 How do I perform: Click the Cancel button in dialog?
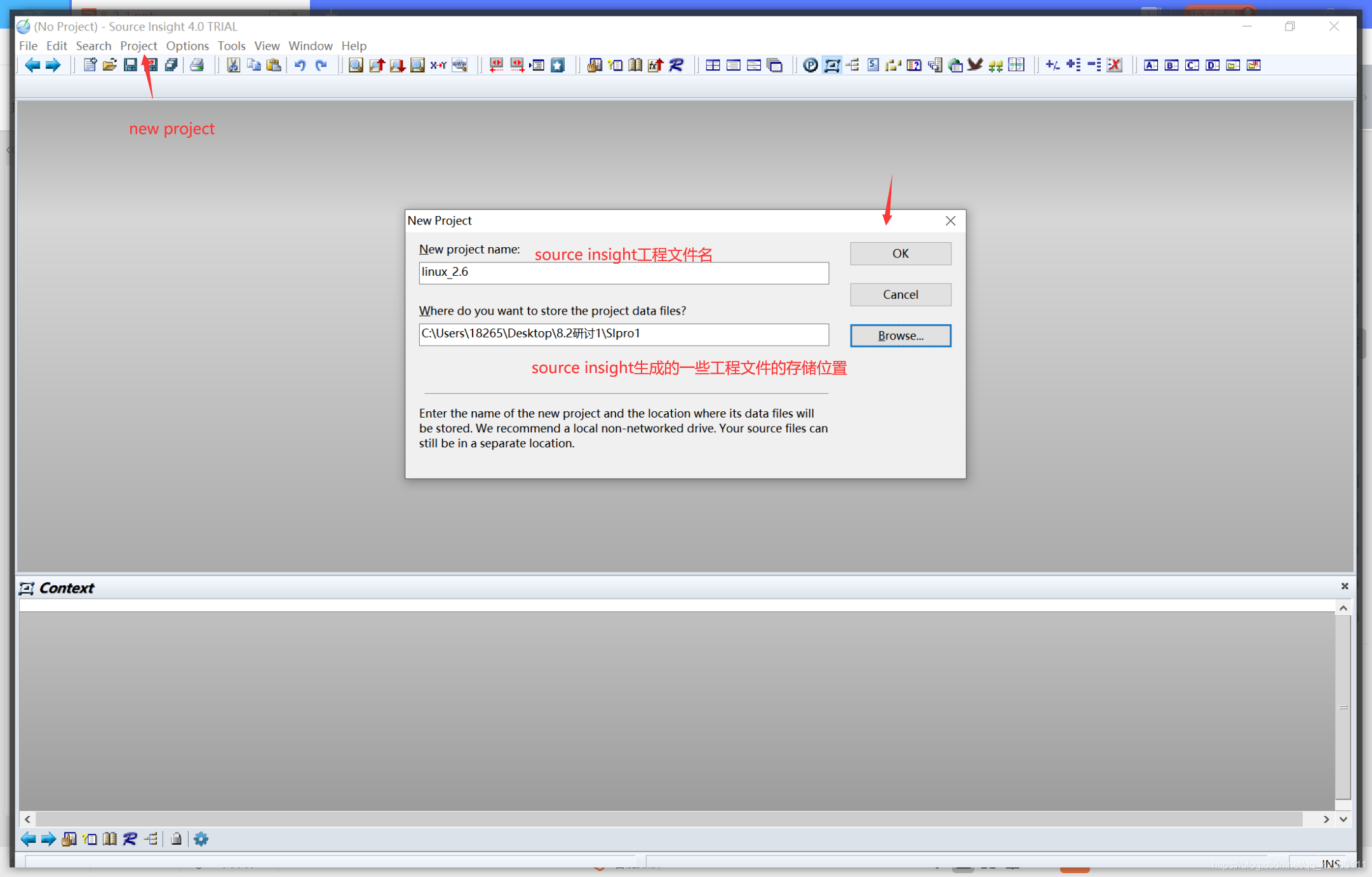(x=900, y=294)
